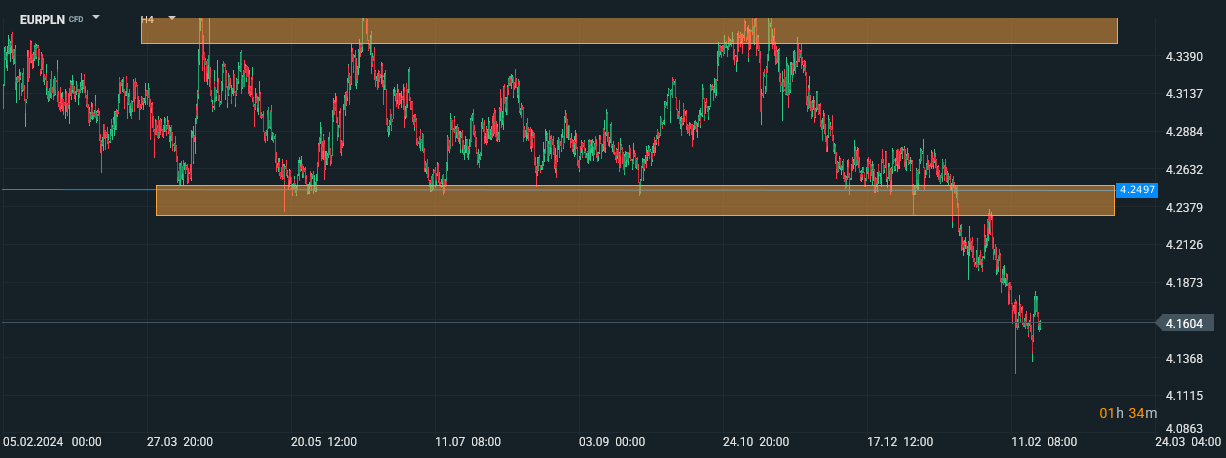Viewport: 1226px width, 458px height.
Task: Click the 27.03 20:00 time axis label
Action: click(178, 441)
